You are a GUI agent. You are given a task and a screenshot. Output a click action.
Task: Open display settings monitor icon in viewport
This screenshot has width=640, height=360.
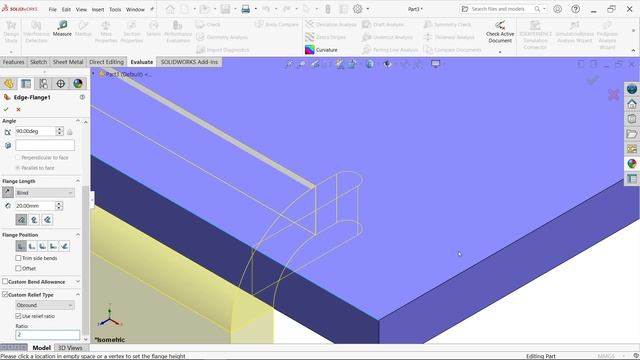pos(436,64)
